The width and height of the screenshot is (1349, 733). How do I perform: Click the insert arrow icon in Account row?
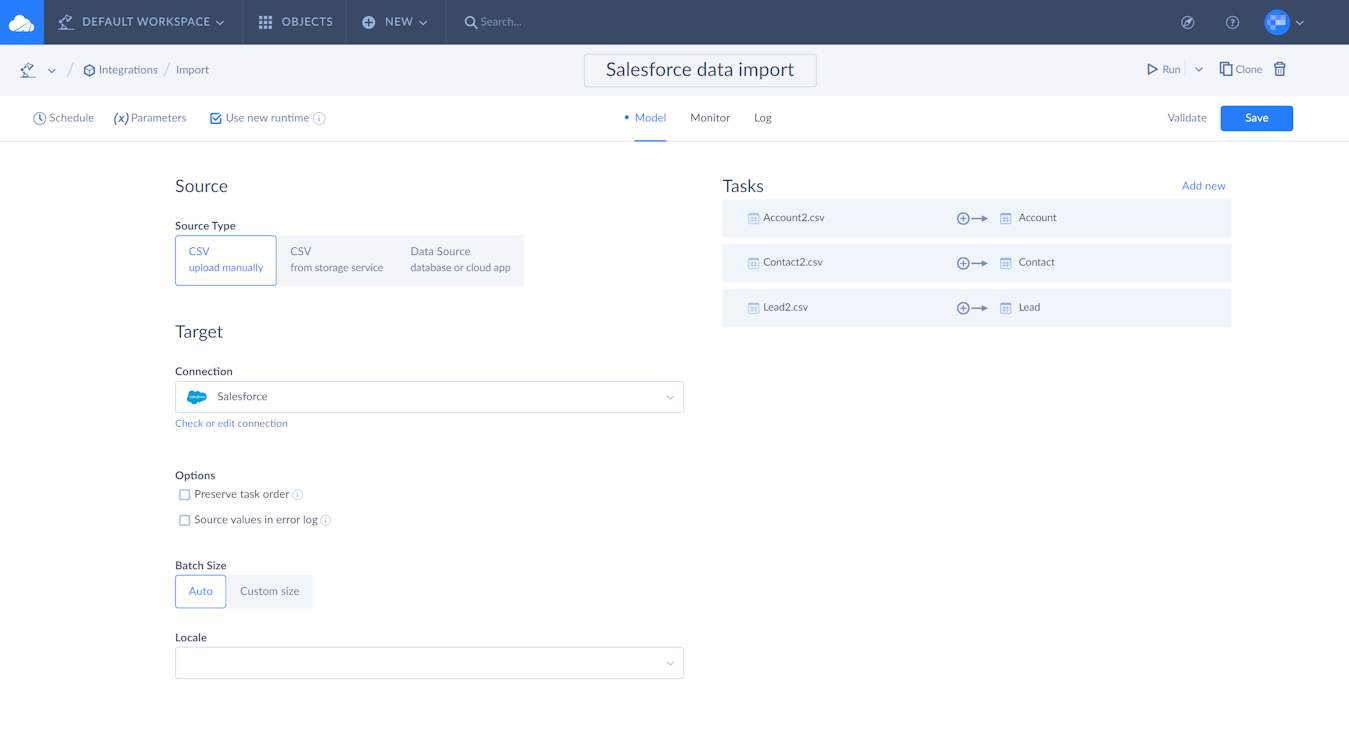tap(972, 218)
